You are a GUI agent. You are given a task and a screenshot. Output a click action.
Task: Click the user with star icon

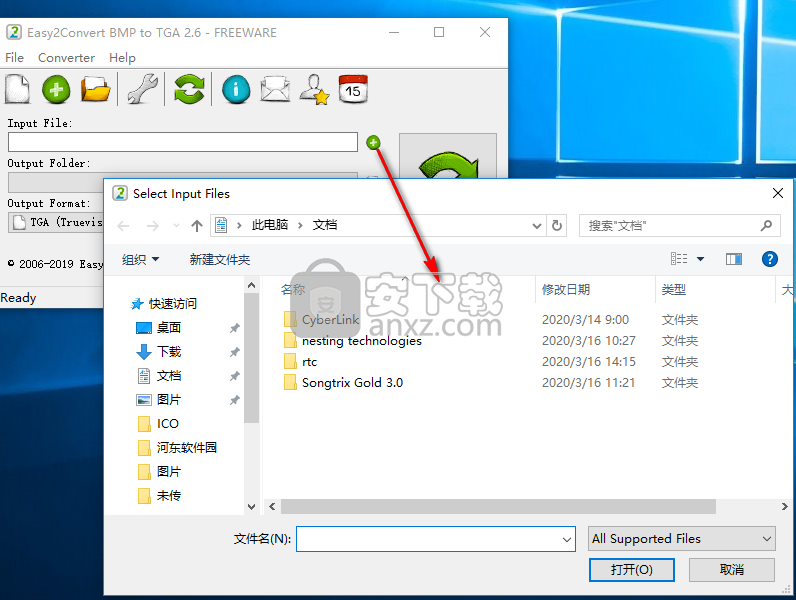coord(314,89)
